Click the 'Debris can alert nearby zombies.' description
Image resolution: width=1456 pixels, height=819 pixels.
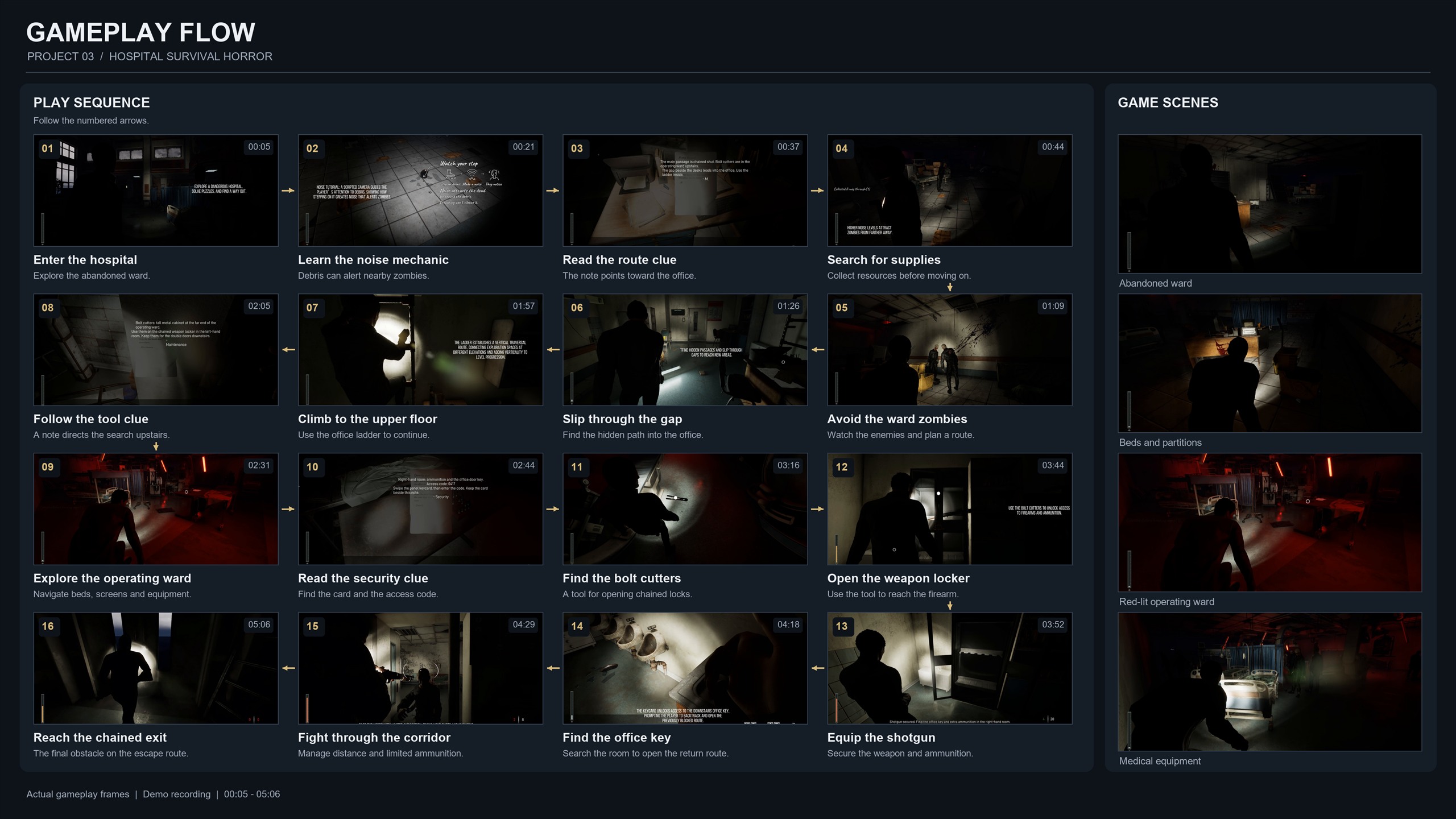363,276
